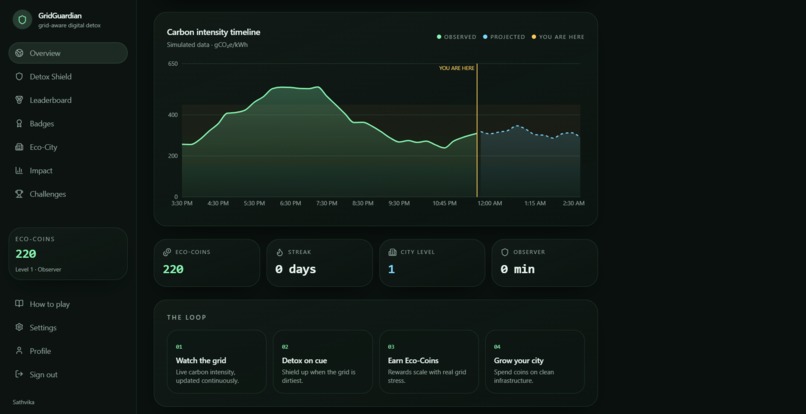Click the observed intensity peak near 6:30 PM
The width and height of the screenshot is (806, 414).
(290, 87)
